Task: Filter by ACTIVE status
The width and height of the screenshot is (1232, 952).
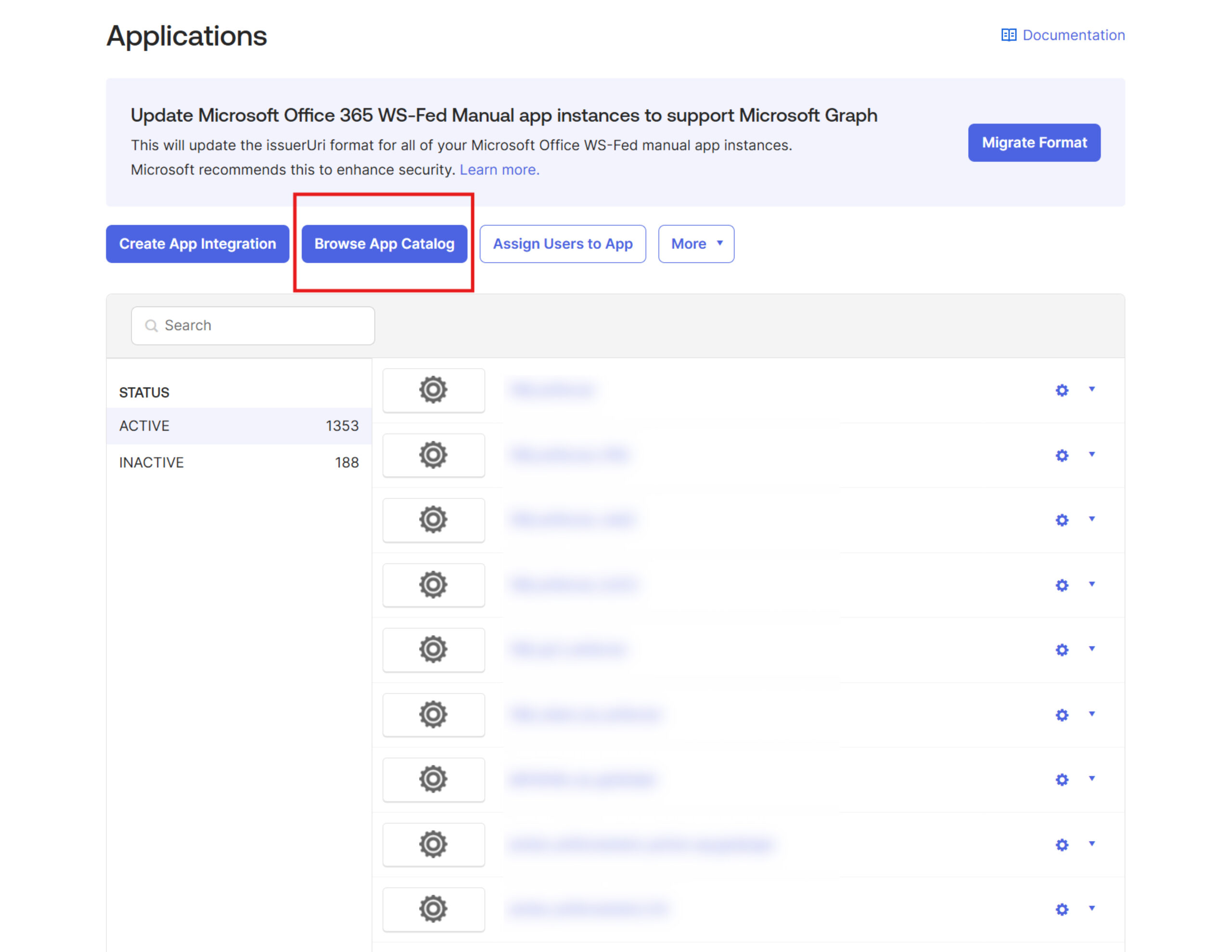Action: click(239, 425)
